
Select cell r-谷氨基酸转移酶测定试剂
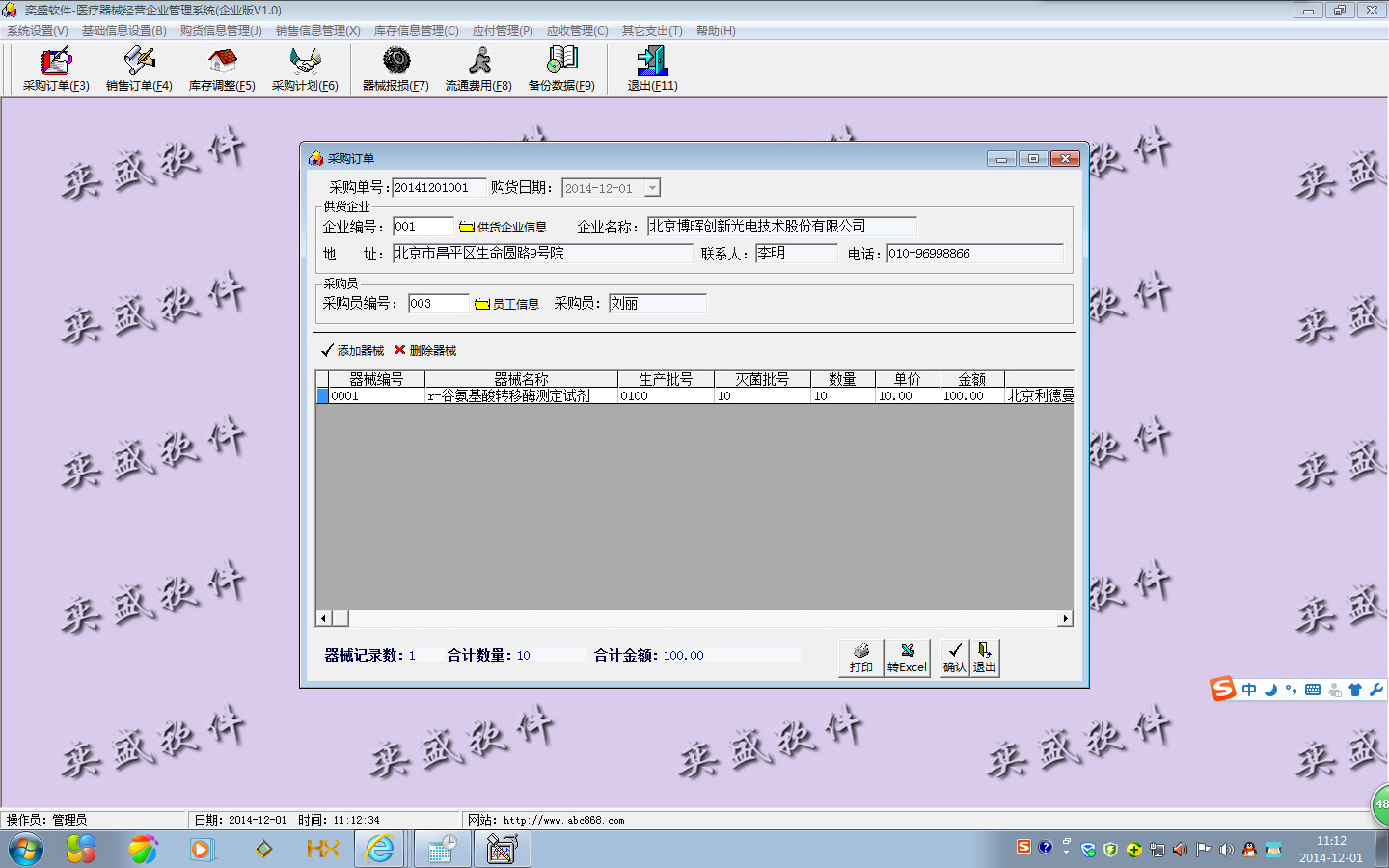tap(522, 396)
